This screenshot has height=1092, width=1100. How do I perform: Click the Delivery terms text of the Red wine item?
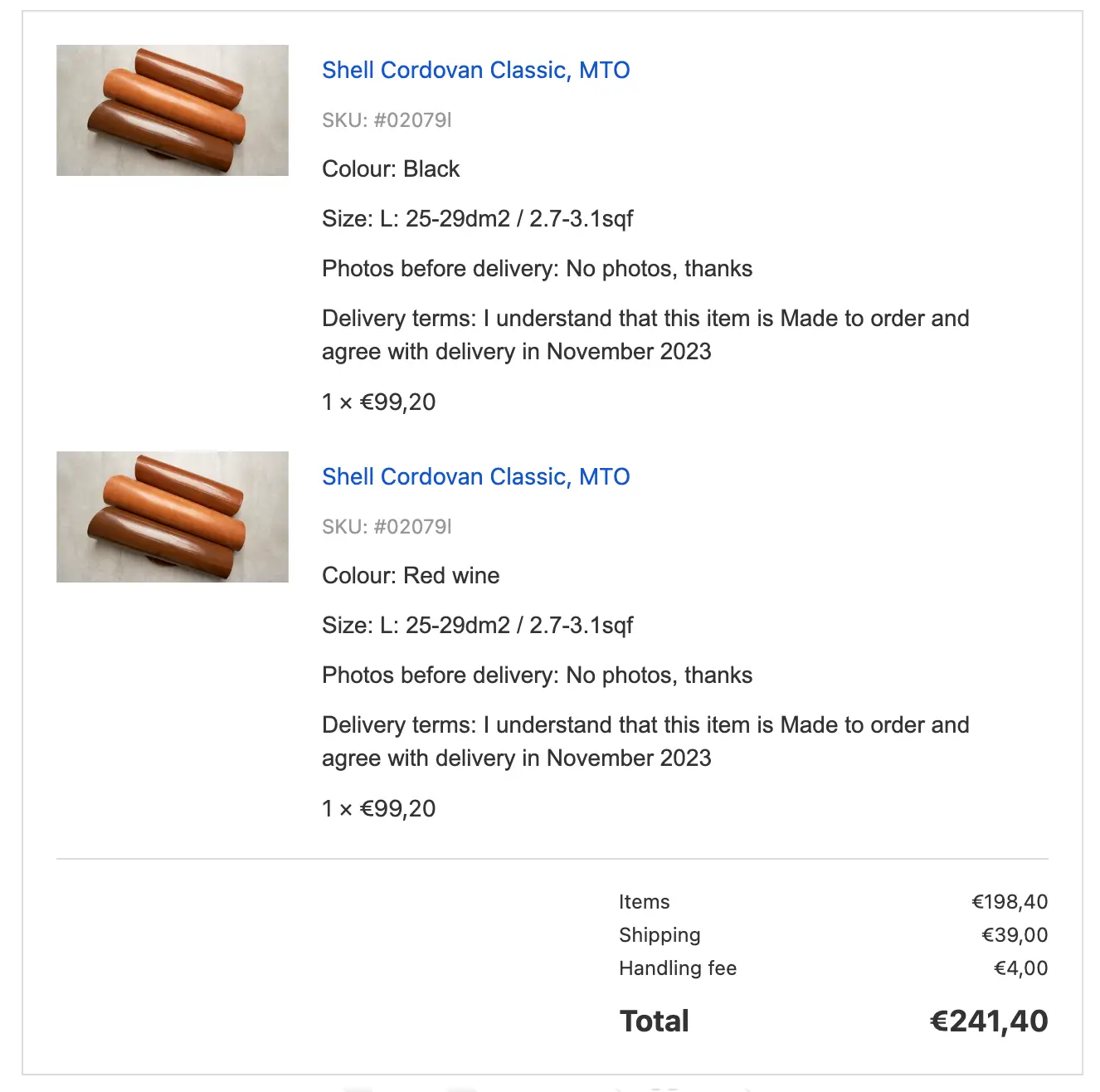click(645, 742)
